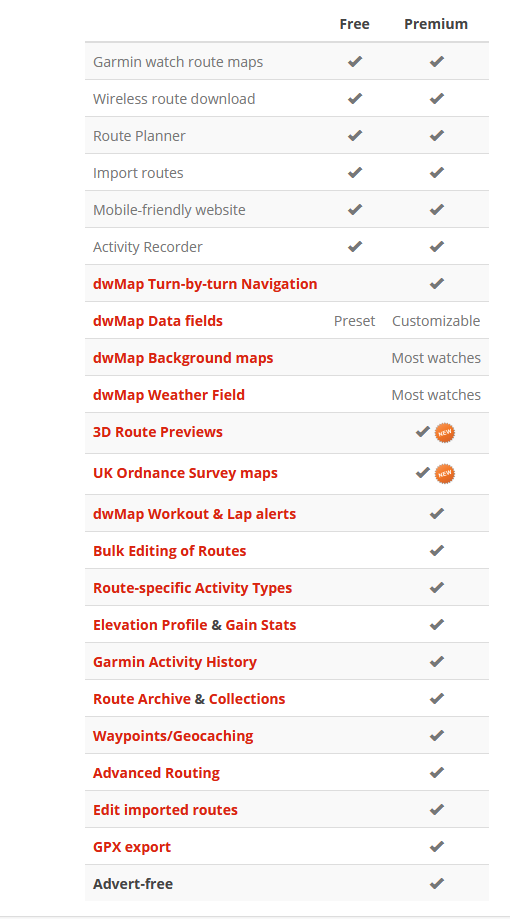
Task: Click Premium checkmark for Wireless route download
Action: 436,98
